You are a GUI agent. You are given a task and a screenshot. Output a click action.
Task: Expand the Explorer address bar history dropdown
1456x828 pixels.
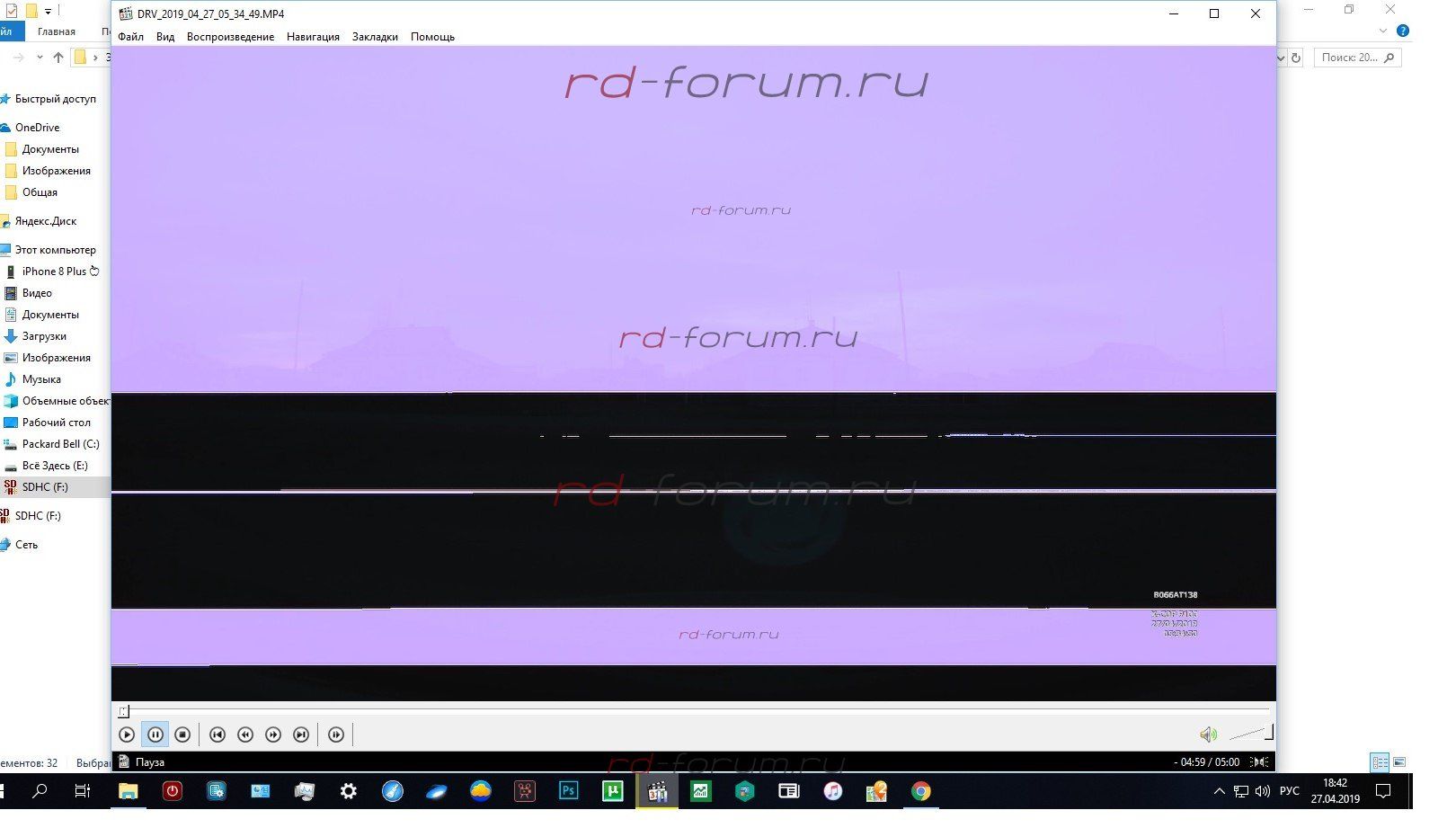tap(1281, 58)
